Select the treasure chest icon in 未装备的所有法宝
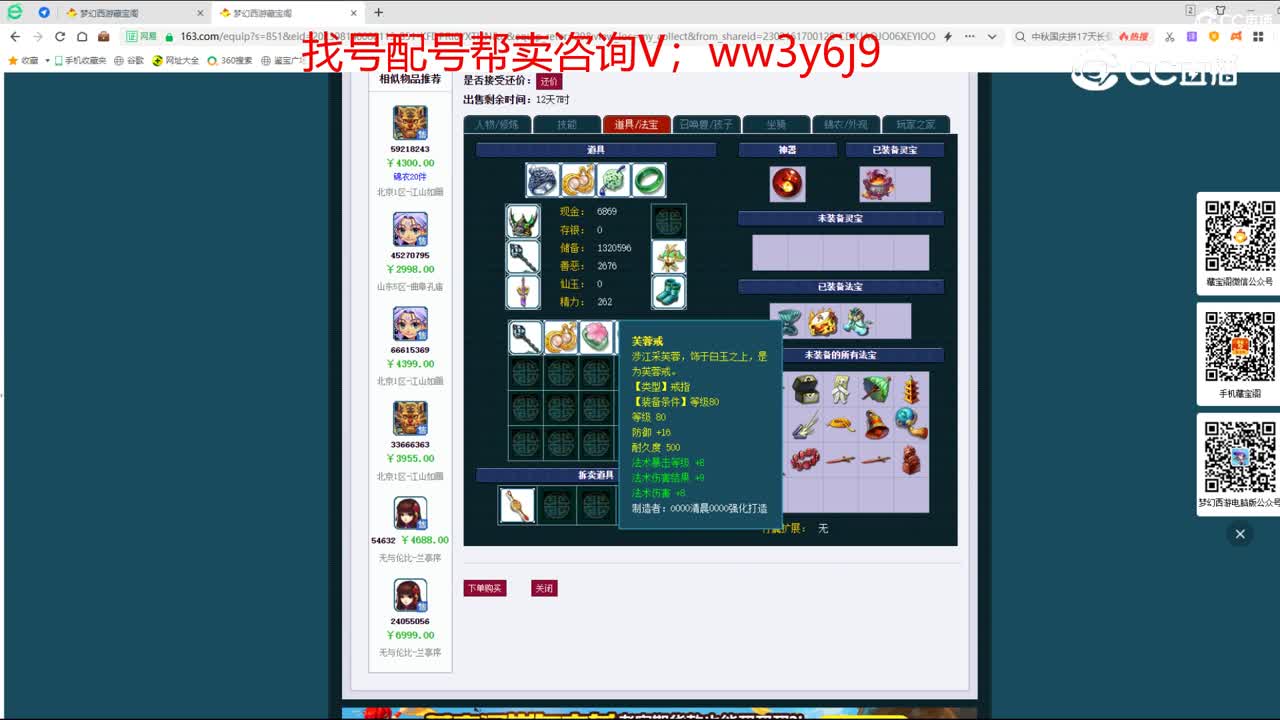This screenshot has height=720, width=1280. [x=806, y=388]
